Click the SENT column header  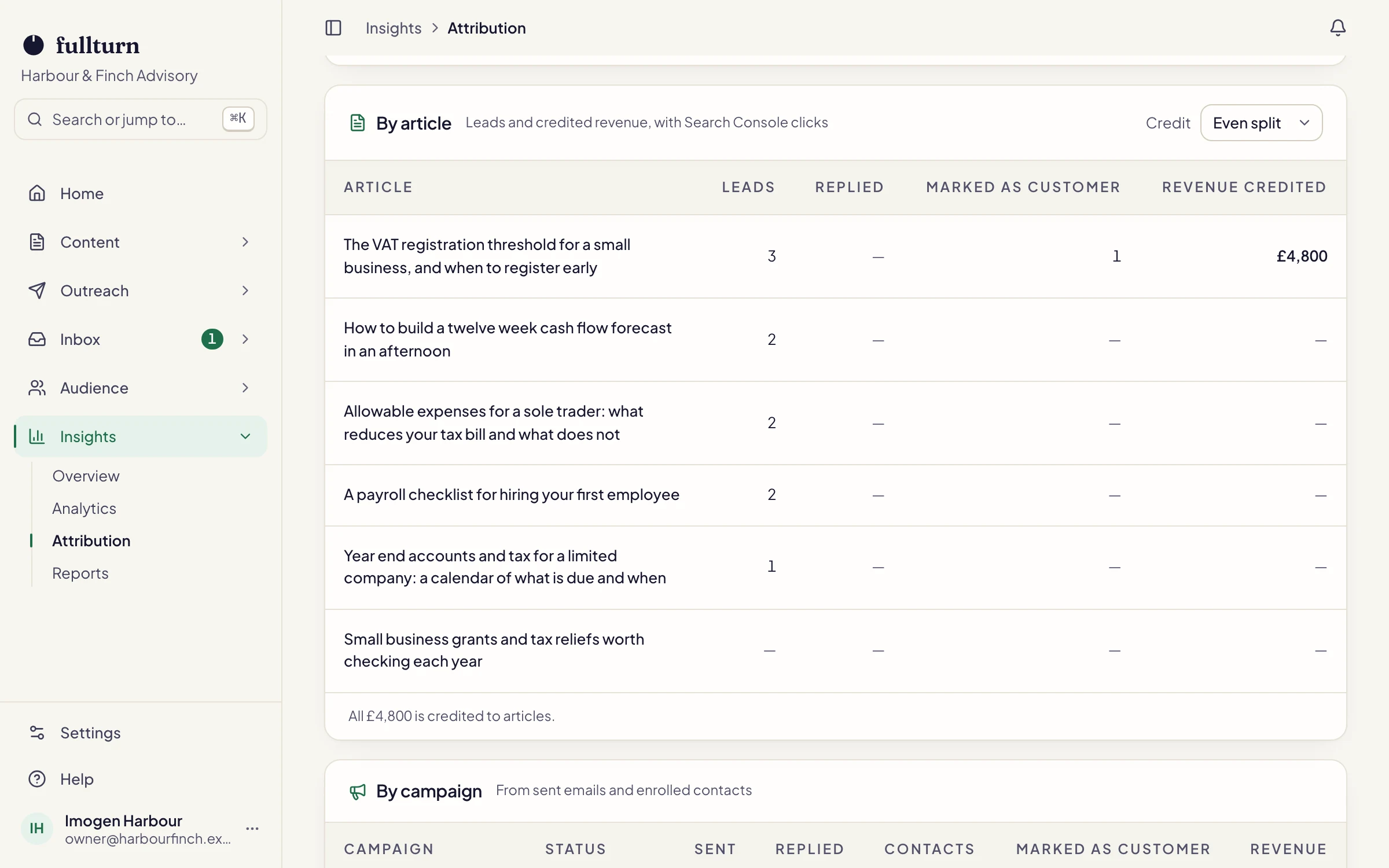715,849
